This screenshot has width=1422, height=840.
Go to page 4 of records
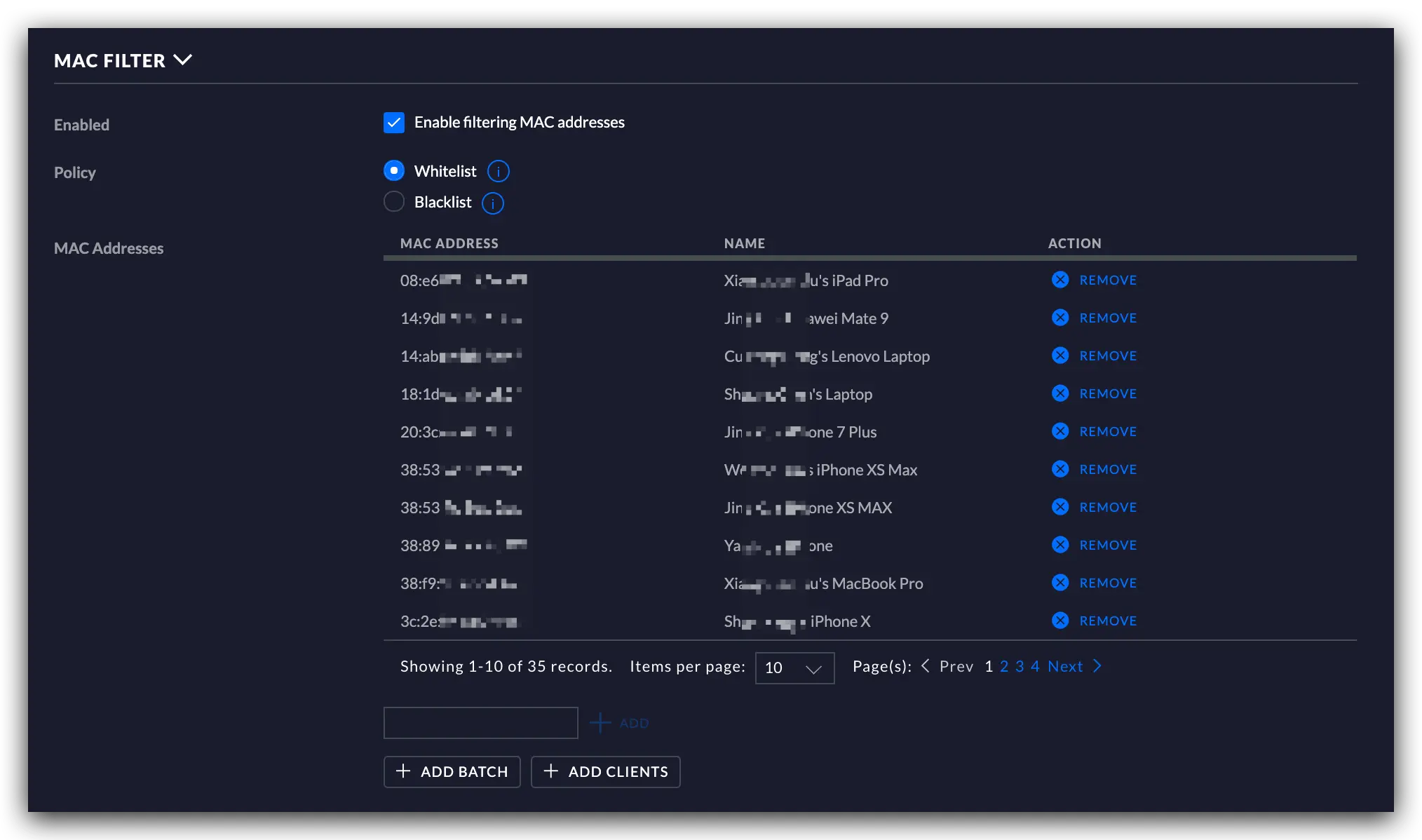(1035, 666)
